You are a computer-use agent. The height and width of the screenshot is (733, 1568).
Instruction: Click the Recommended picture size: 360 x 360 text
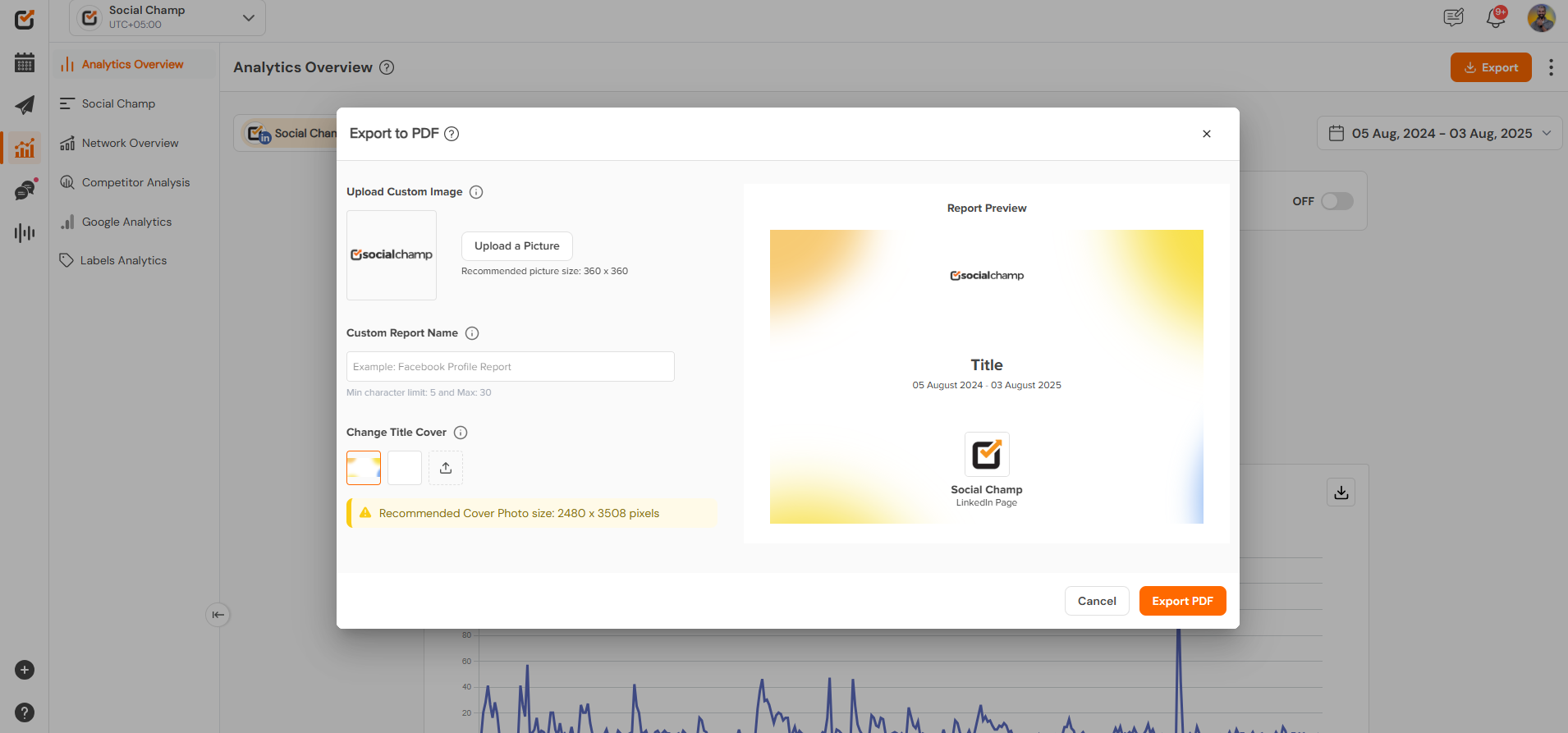tap(544, 272)
